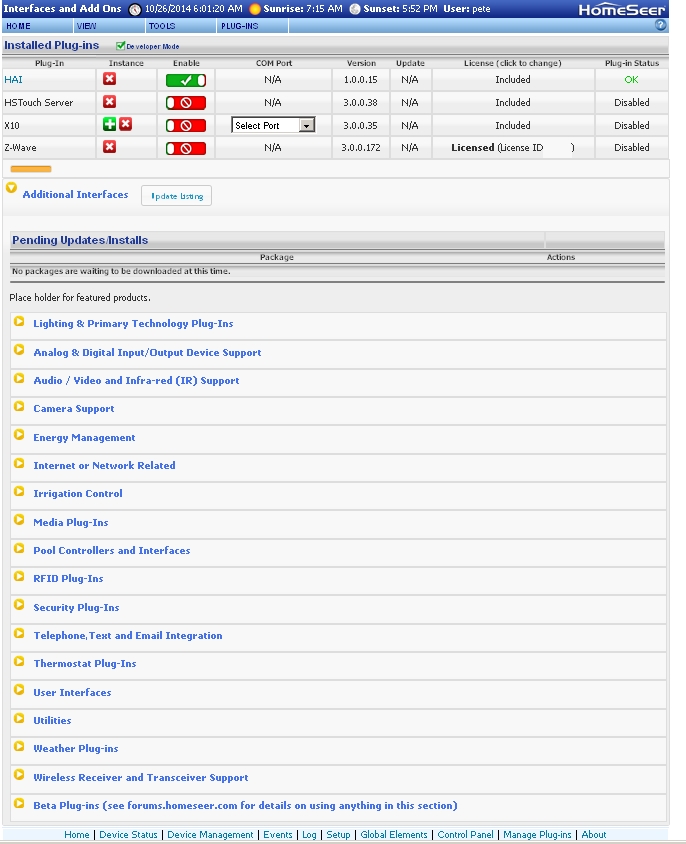Expand Lighting & Primary Technology Plug-Ins arrow

(x=19, y=321)
